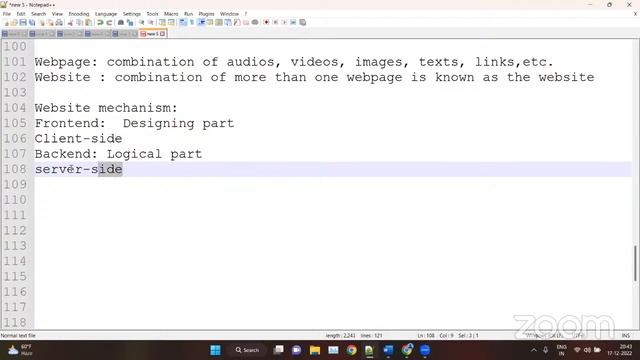Toggle synchronized vertical scrolling
640x360 pixels.
[162, 23]
